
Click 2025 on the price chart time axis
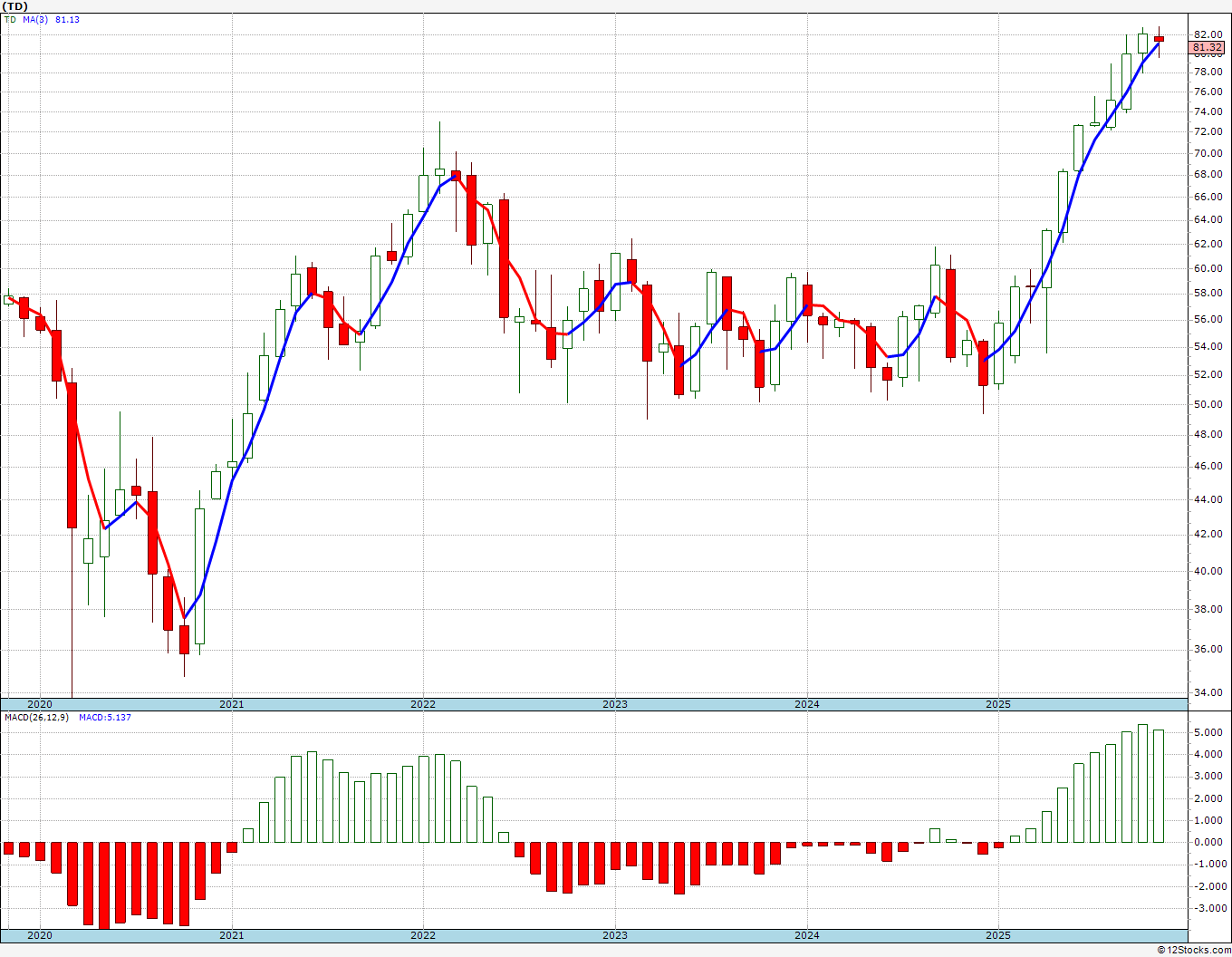point(998,704)
